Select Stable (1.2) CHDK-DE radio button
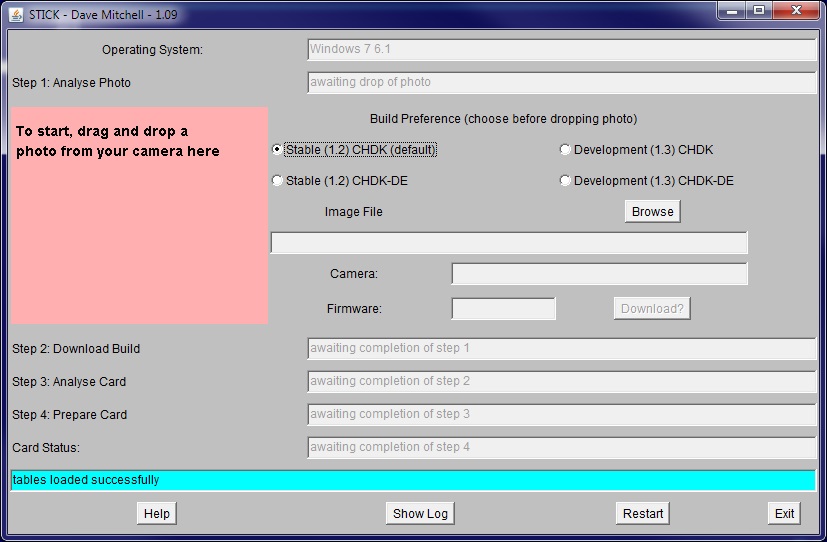This screenshot has height=542, width=827. (278, 181)
